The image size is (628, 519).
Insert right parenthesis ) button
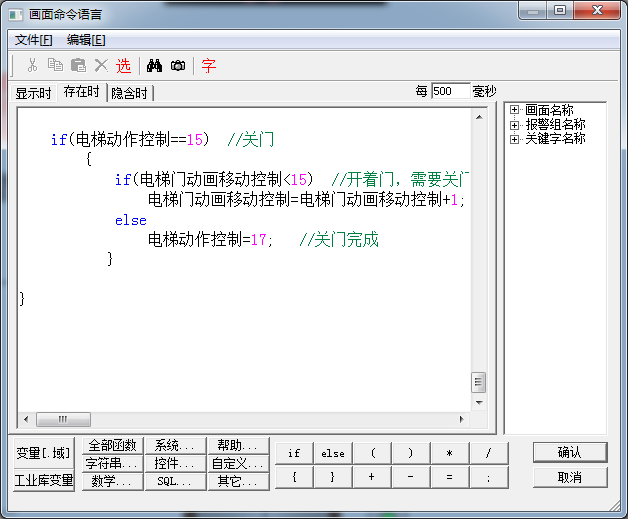click(x=411, y=453)
